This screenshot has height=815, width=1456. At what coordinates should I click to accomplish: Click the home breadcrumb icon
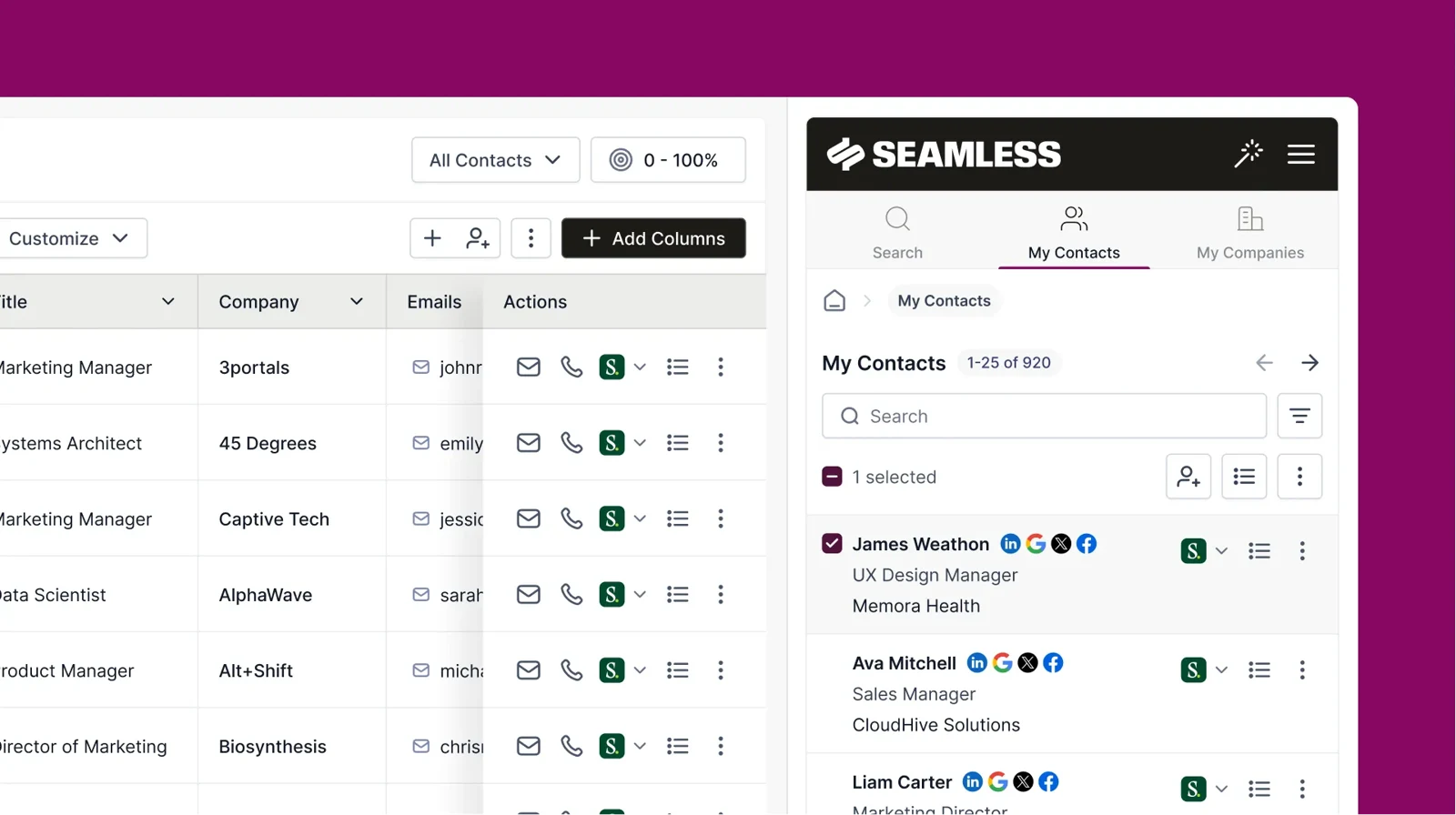tap(834, 300)
